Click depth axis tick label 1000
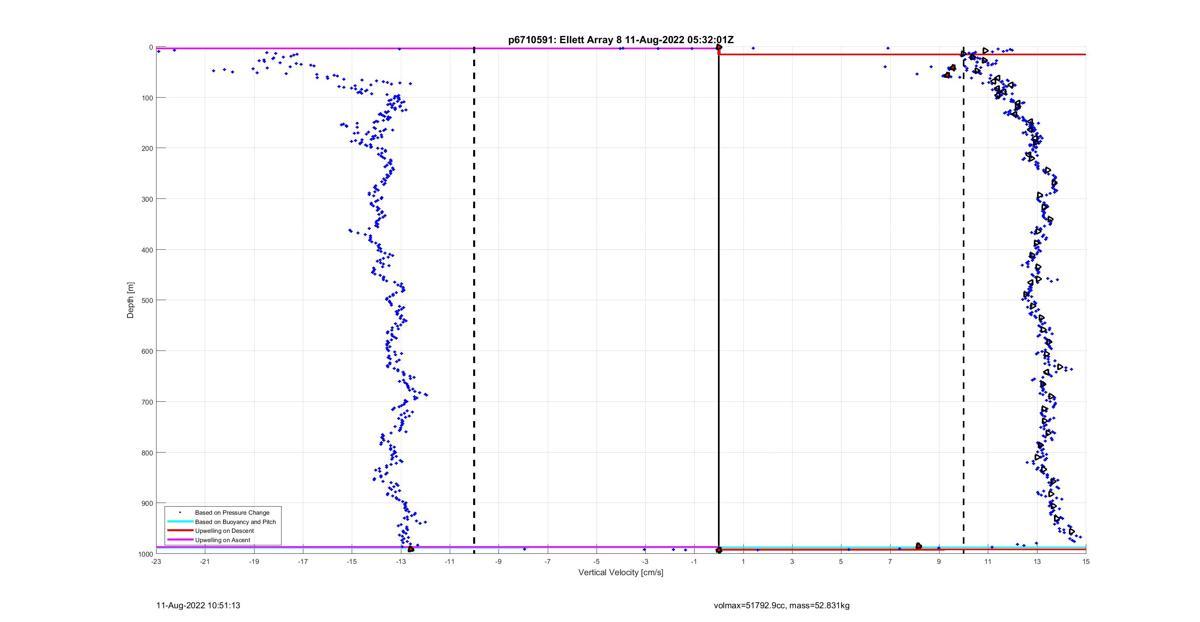The image size is (1200, 622). [145, 554]
